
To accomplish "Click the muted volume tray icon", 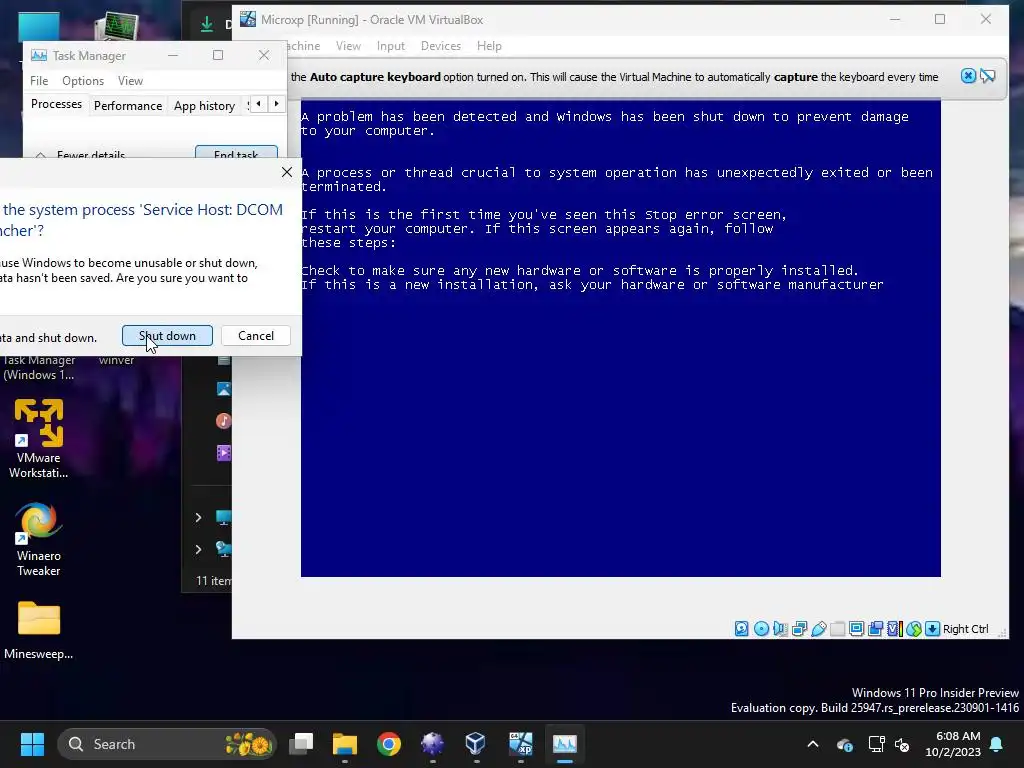I will point(903,744).
